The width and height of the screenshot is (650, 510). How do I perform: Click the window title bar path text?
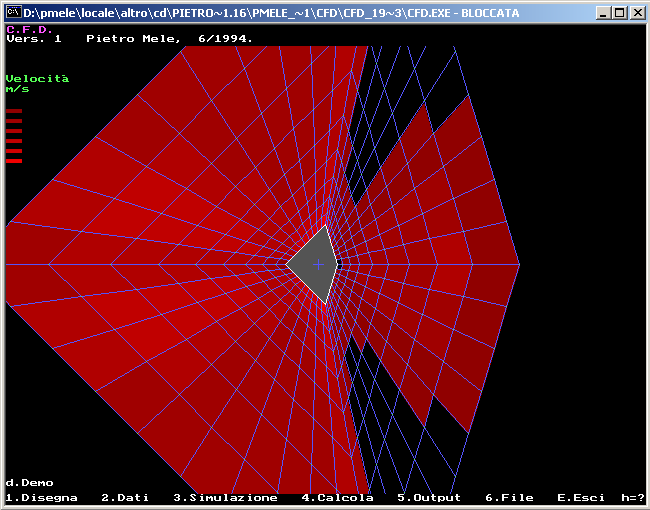click(x=271, y=13)
